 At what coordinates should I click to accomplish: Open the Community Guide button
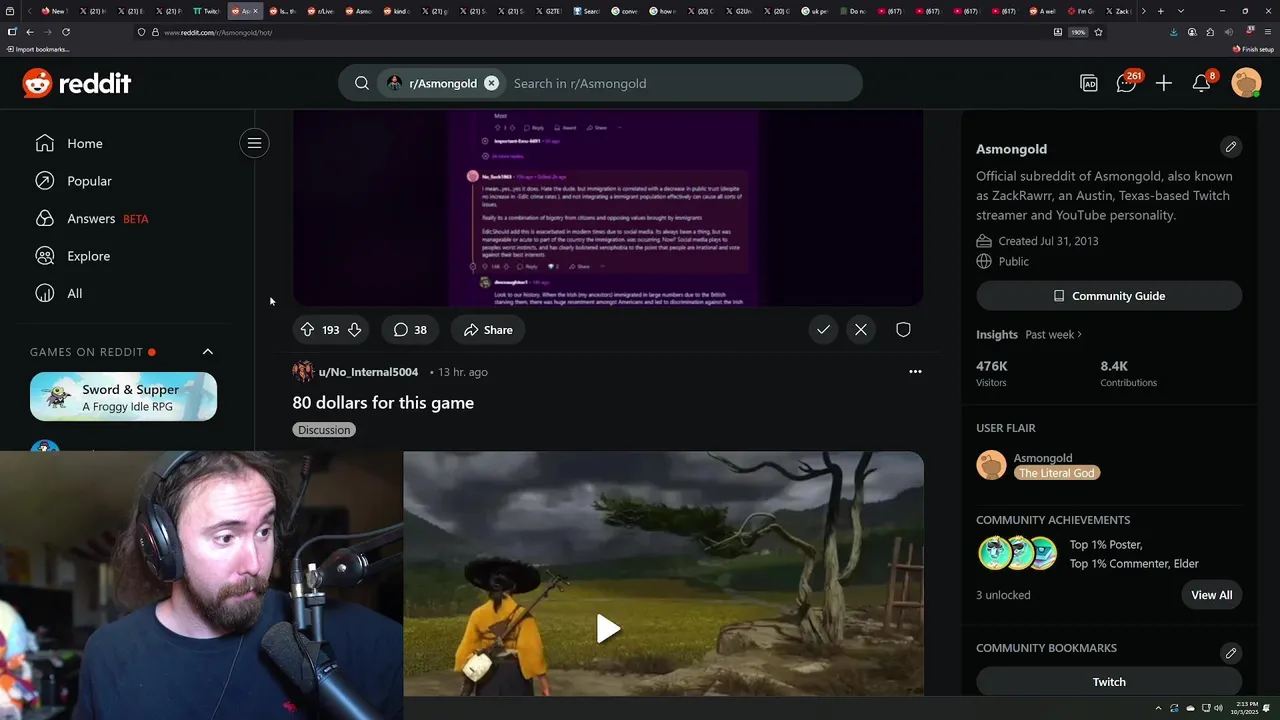(x=1109, y=296)
